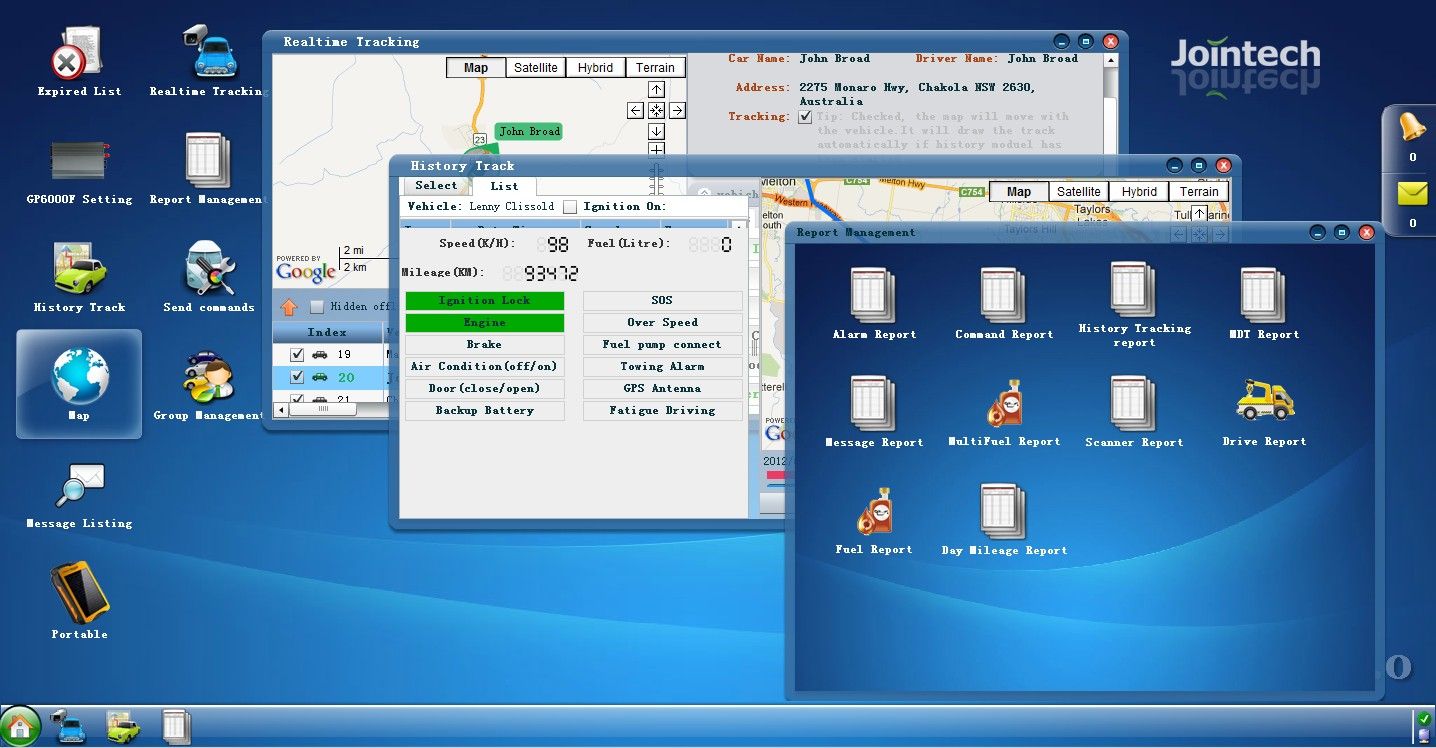Click John Broad vehicle marker on map
The image size is (1436, 748).
529,132
